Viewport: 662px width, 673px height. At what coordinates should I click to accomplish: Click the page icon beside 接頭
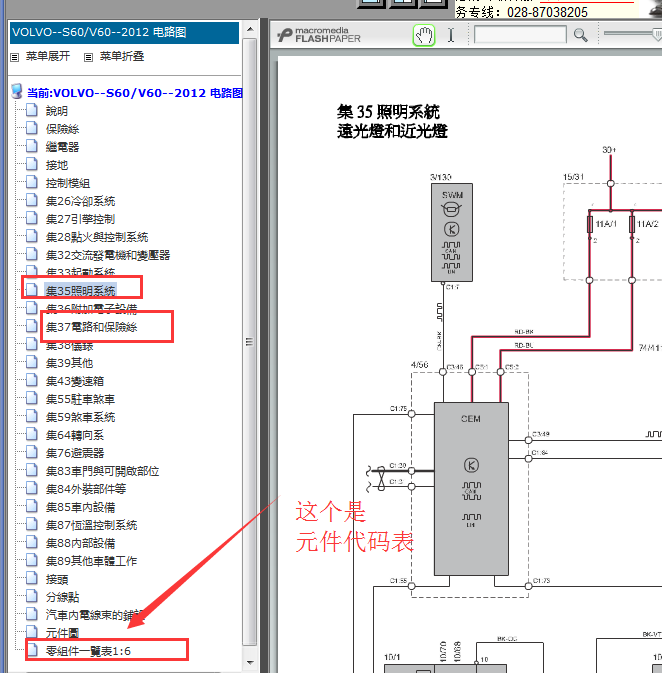click(x=31, y=578)
